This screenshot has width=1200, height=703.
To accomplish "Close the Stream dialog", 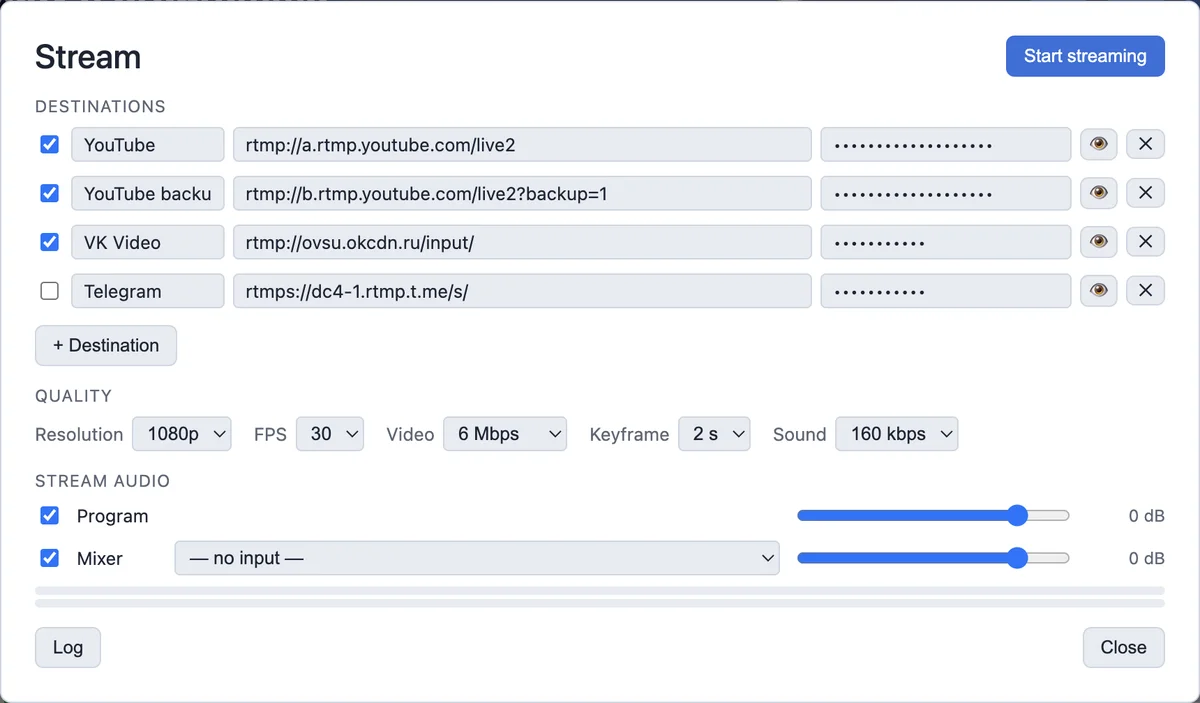I will [1123, 647].
